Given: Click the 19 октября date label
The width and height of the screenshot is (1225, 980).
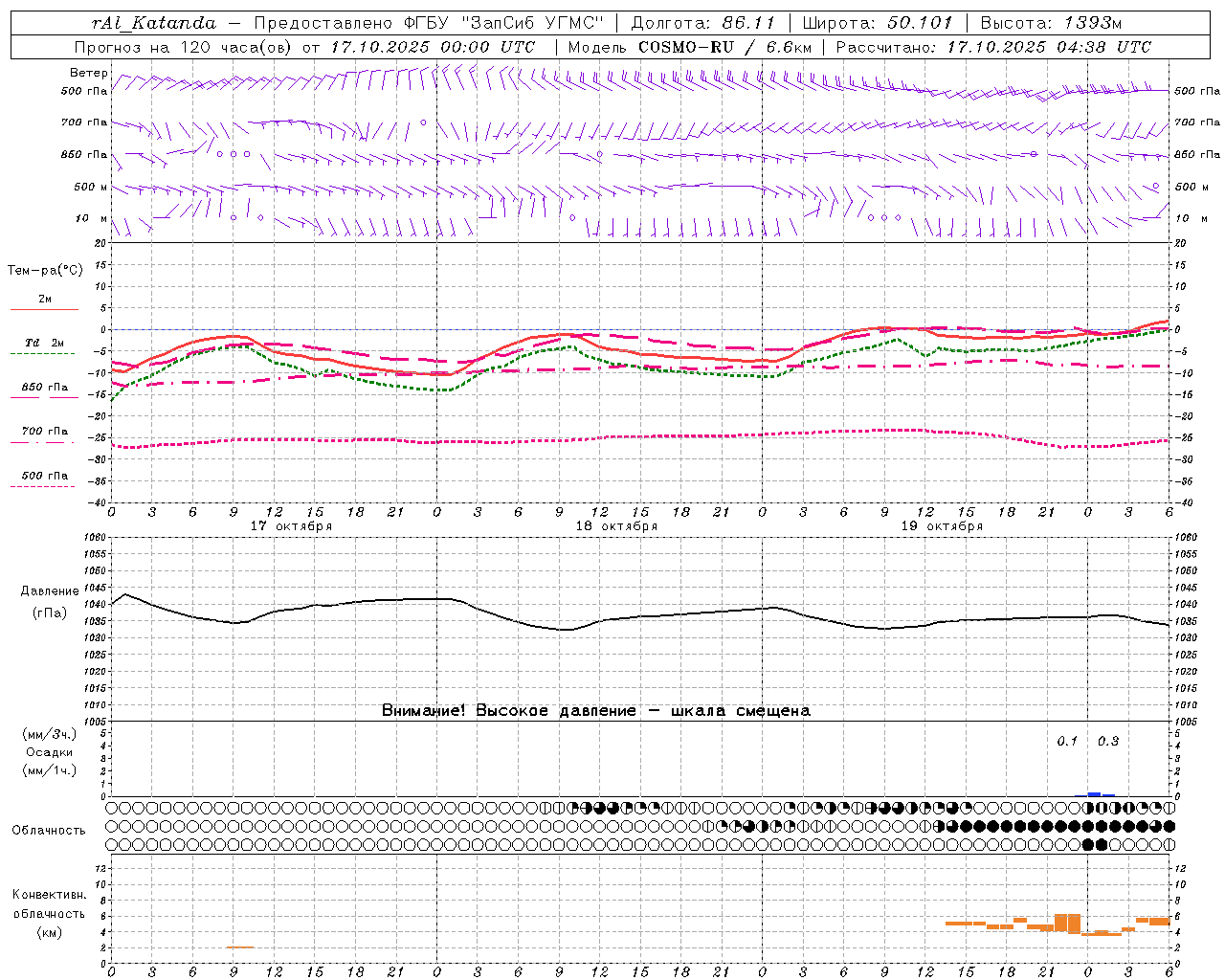Looking at the screenshot, I should pos(942,526).
